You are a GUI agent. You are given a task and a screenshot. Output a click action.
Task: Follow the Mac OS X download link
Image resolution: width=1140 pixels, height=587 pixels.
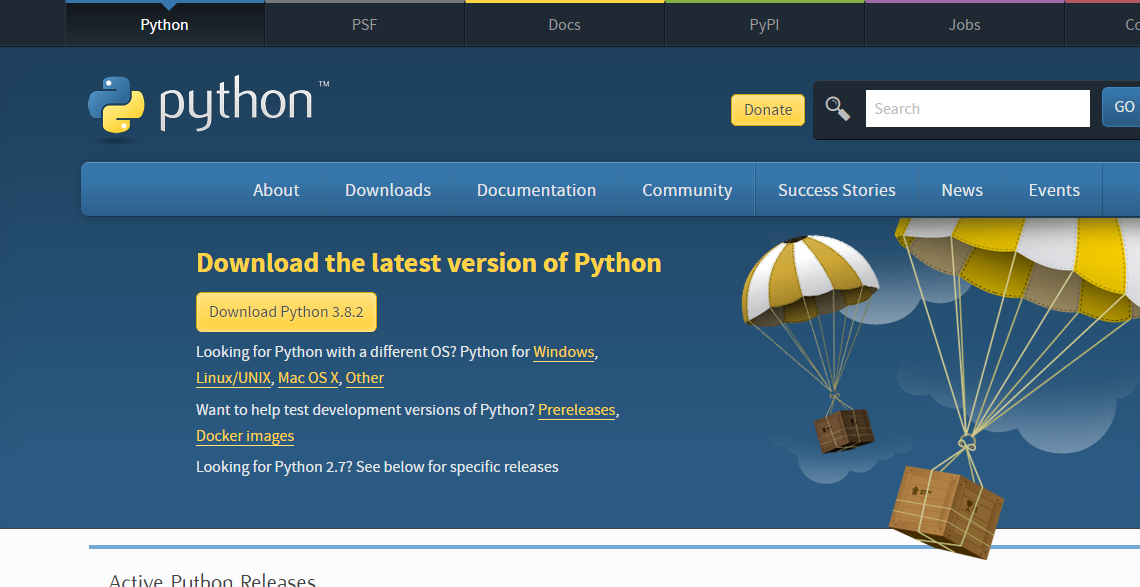click(x=308, y=378)
